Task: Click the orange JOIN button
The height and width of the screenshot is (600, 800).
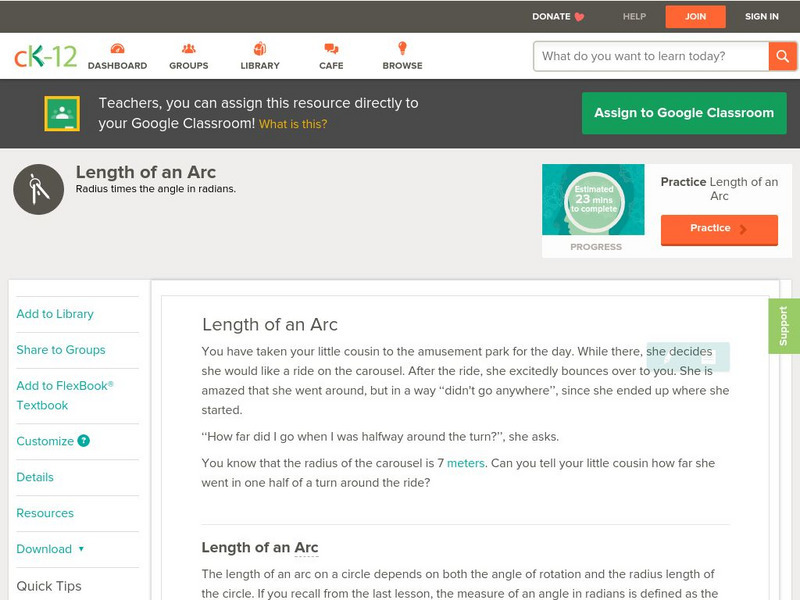Action: tap(695, 17)
